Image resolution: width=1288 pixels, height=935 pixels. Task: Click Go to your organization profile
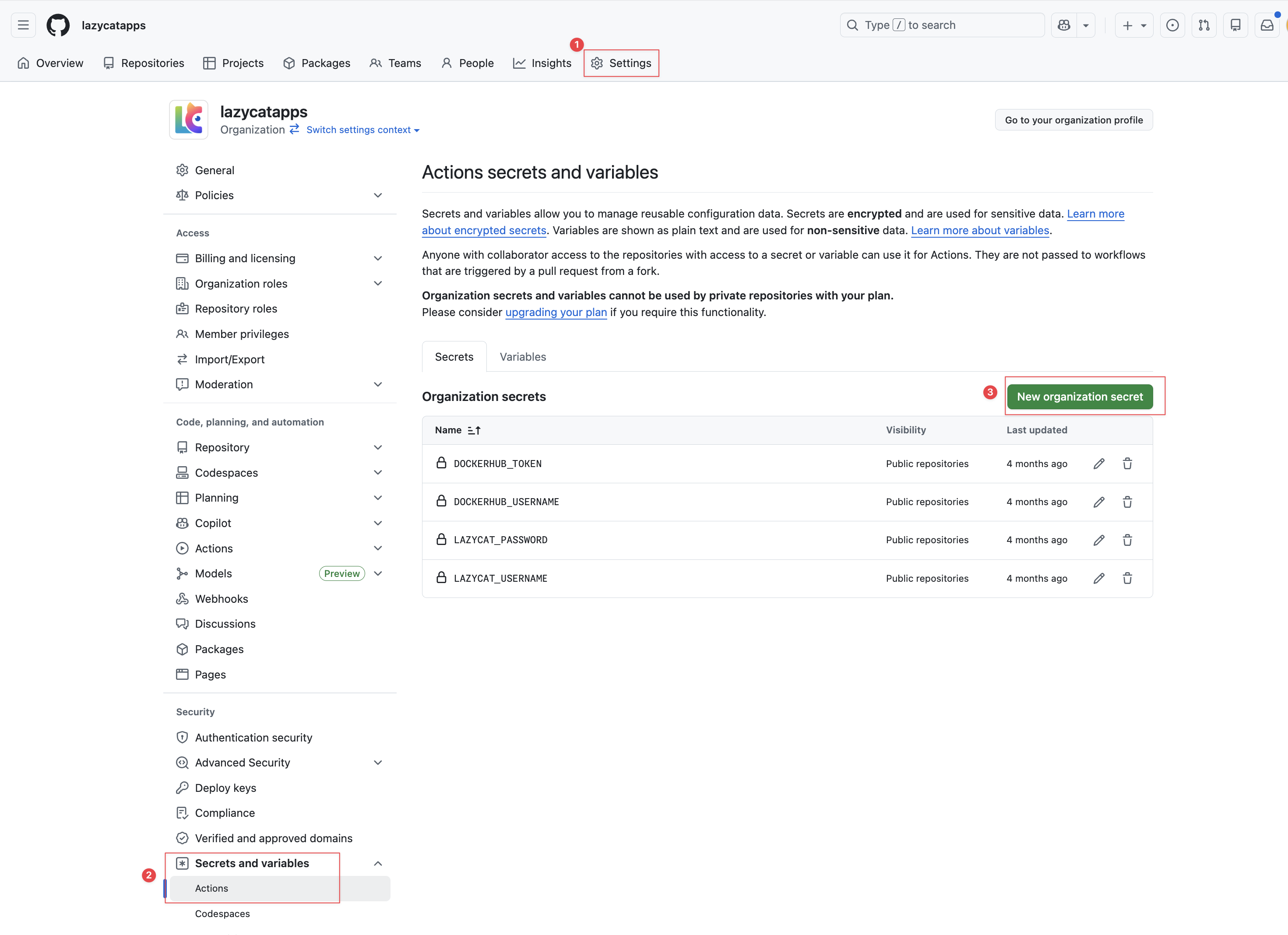click(x=1073, y=120)
